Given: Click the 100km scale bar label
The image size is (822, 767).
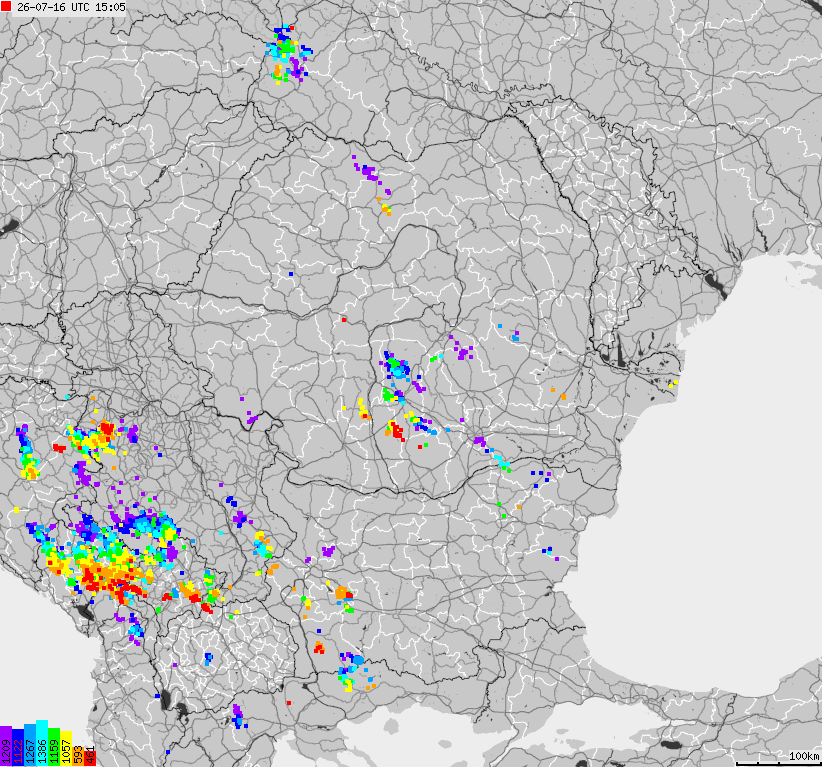Looking at the screenshot, I should coord(804,755).
